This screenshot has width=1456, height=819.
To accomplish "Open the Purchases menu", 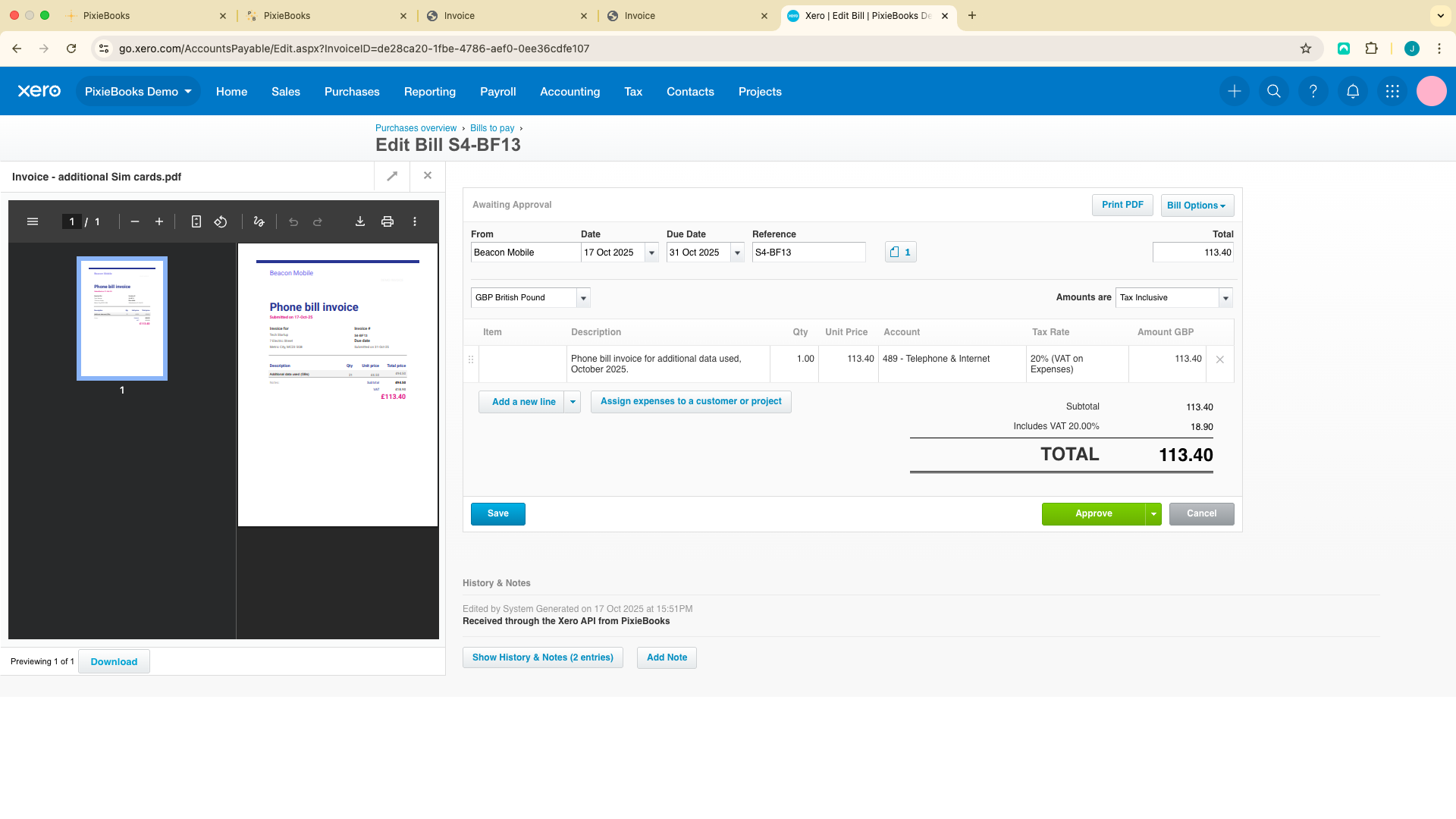I will pos(352,91).
